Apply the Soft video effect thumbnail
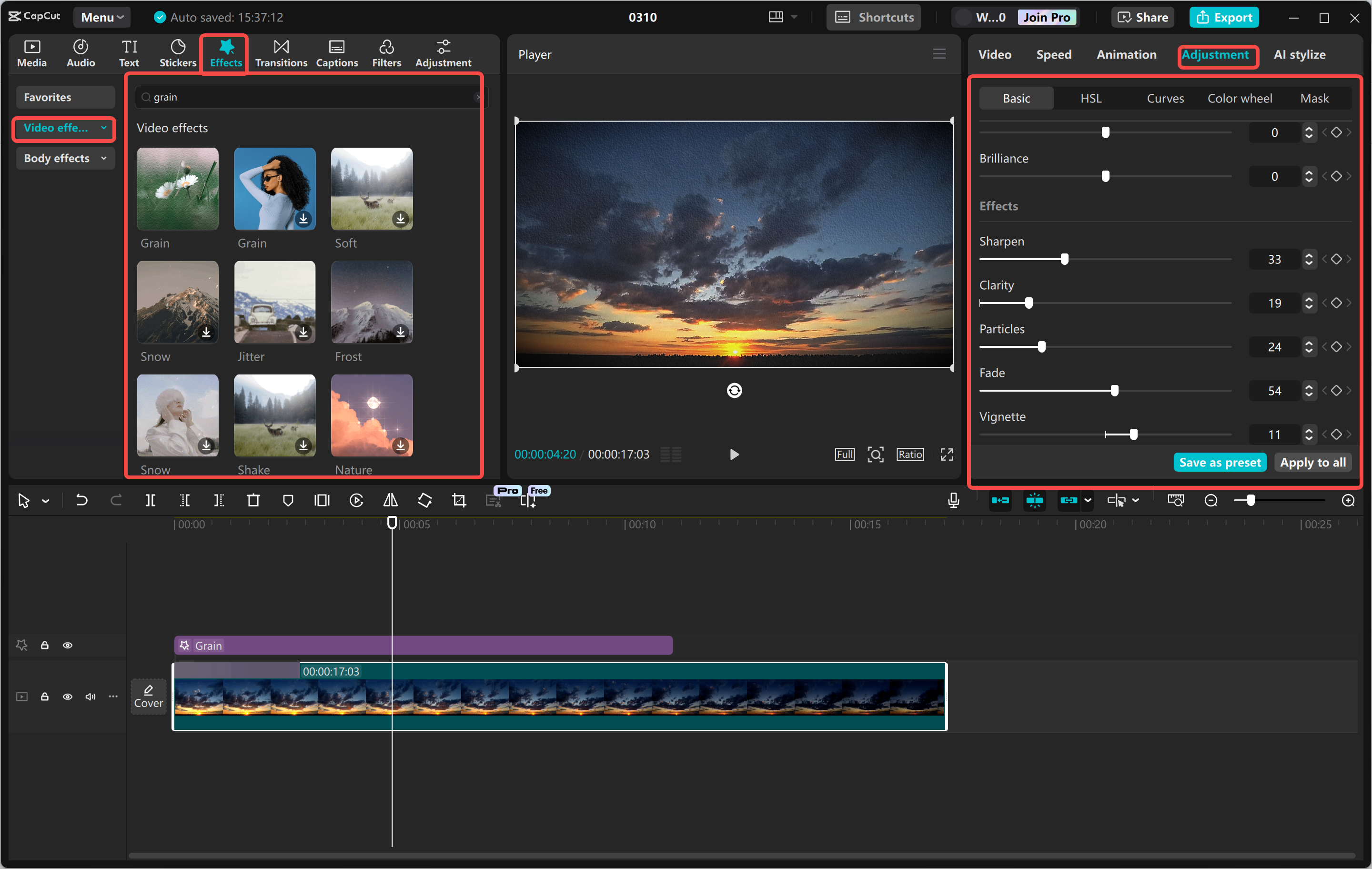The image size is (1372, 869). 371,189
